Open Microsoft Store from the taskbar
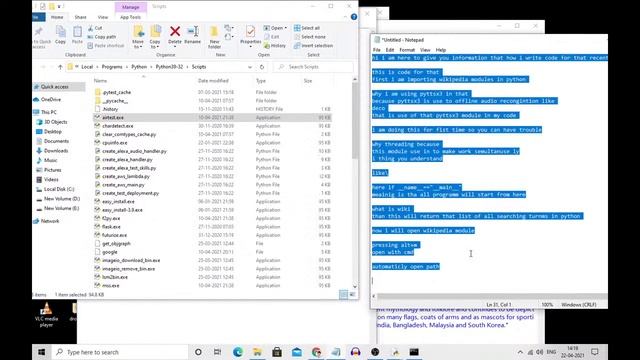640x360 pixels. pos(277,352)
